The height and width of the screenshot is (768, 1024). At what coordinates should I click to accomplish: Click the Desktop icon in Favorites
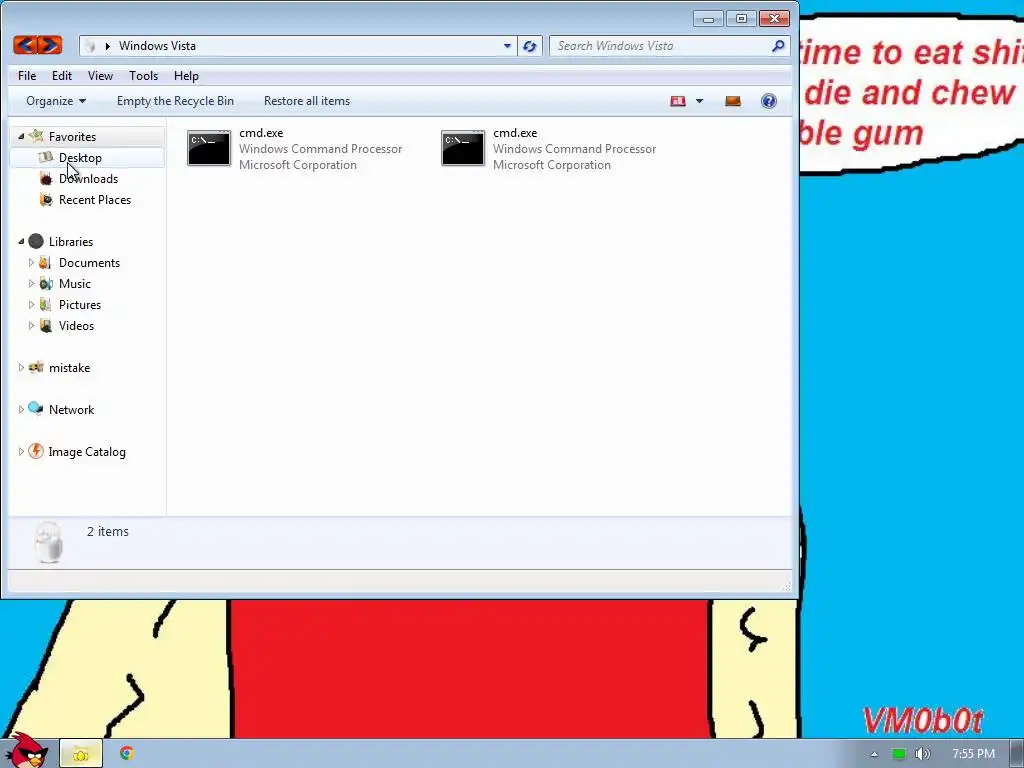(x=45, y=157)
